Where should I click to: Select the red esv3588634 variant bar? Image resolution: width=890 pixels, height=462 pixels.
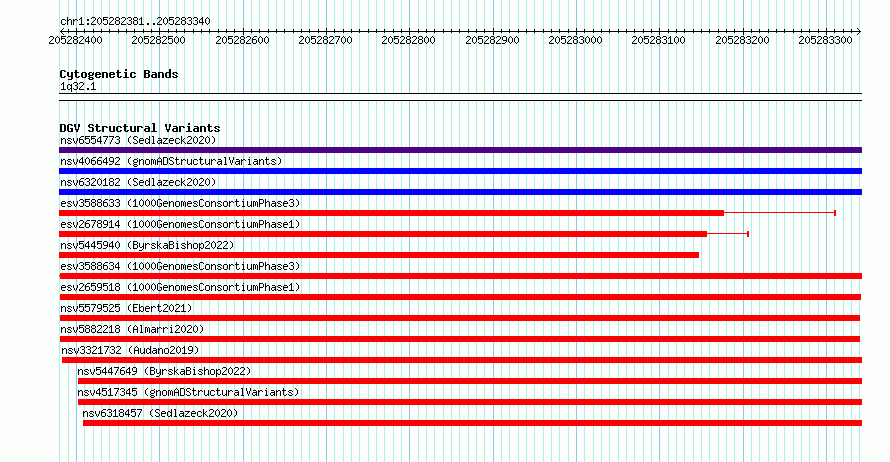click(x=460, y=276)
